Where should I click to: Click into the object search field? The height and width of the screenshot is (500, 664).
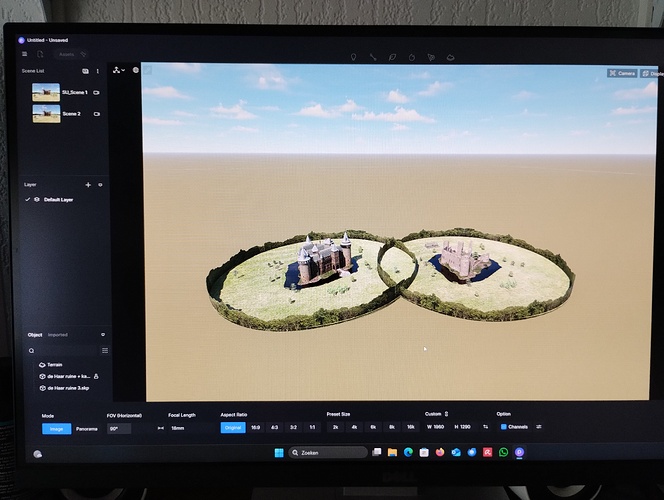point(66,351)
